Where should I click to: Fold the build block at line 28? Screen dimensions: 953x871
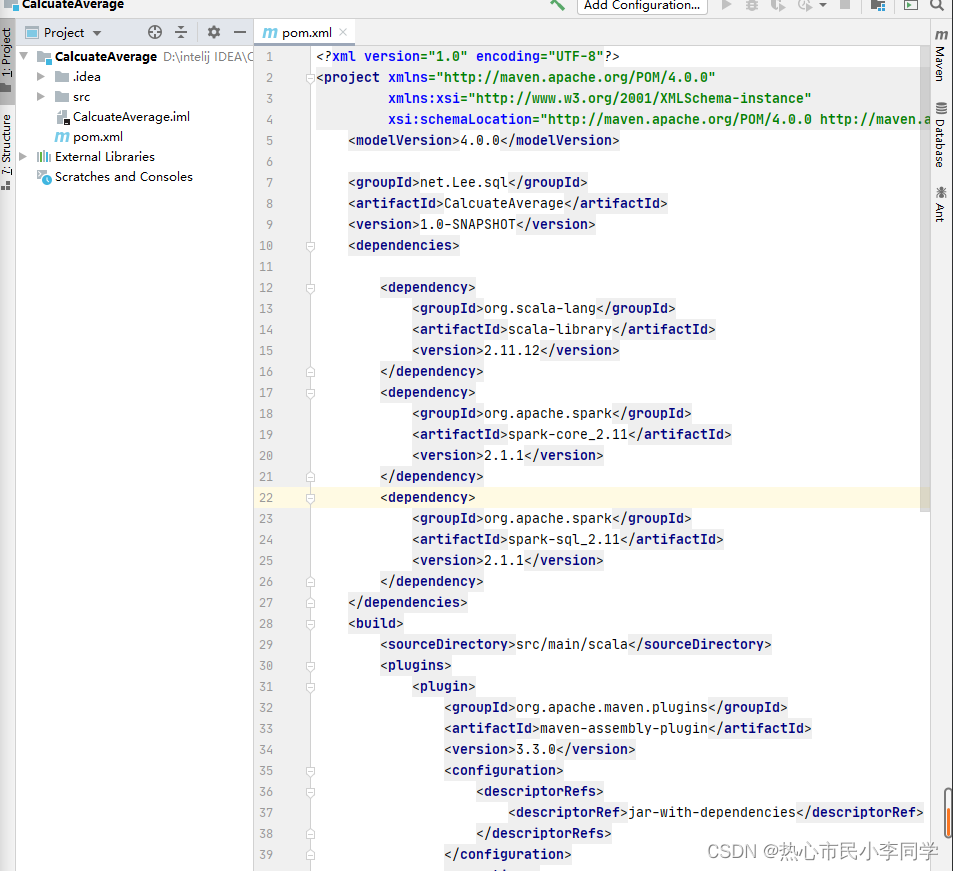pos(311,624)
